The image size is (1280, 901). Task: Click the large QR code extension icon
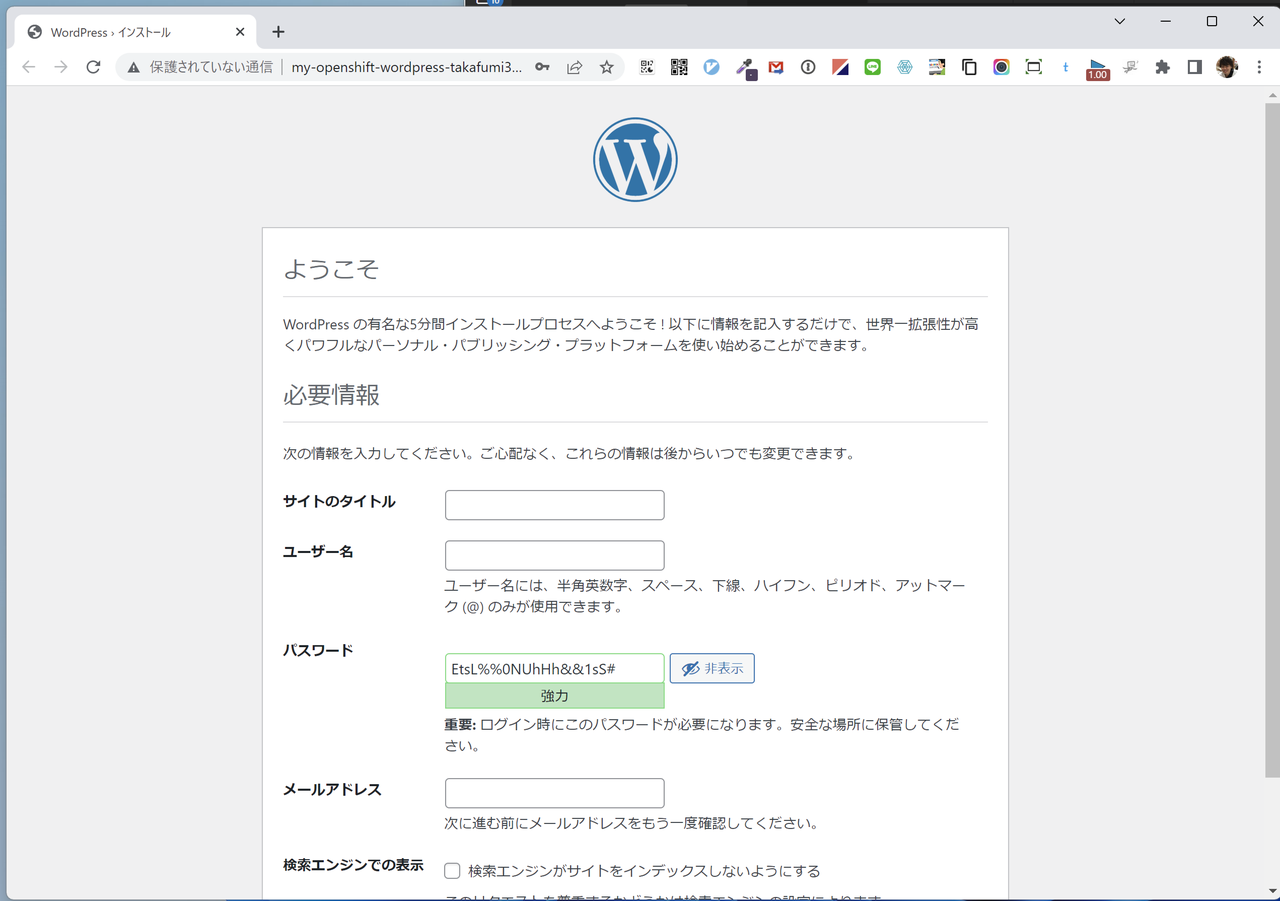679,67
